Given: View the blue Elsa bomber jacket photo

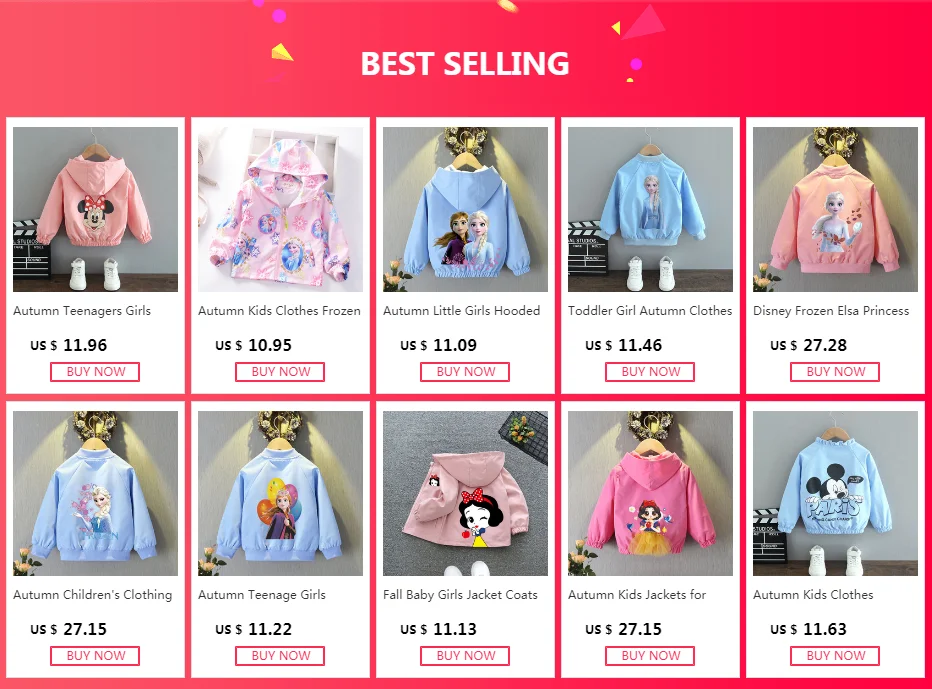Looking at the screenshot, I should [x=650, y=209].
